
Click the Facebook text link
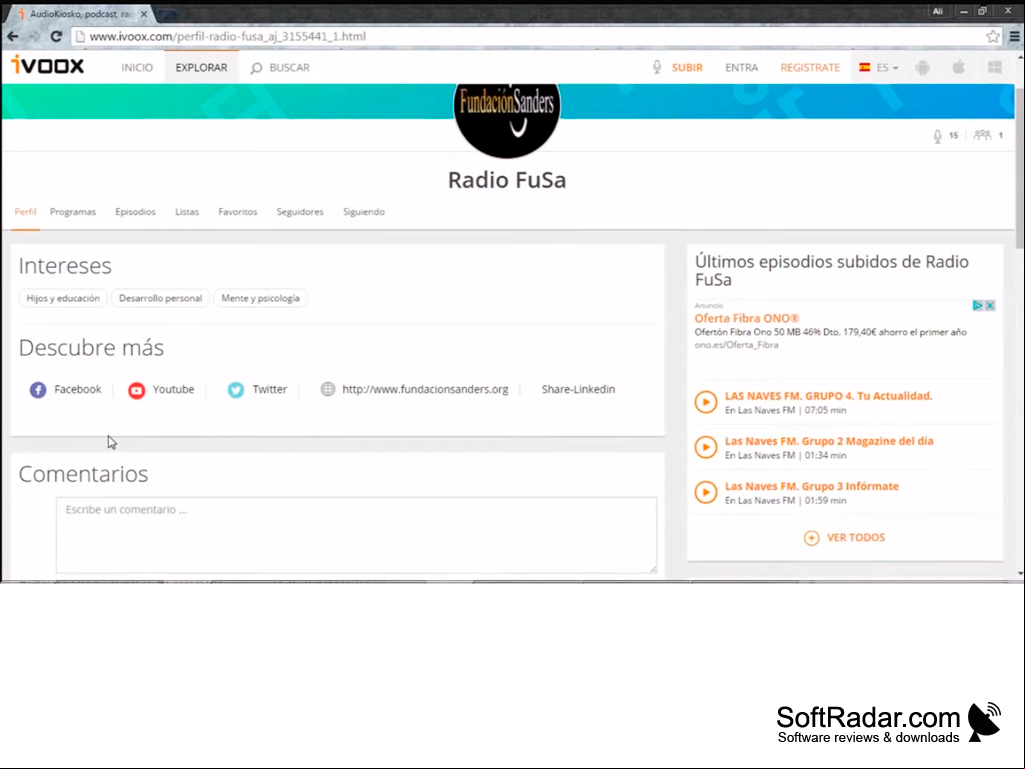pos(78,389)
